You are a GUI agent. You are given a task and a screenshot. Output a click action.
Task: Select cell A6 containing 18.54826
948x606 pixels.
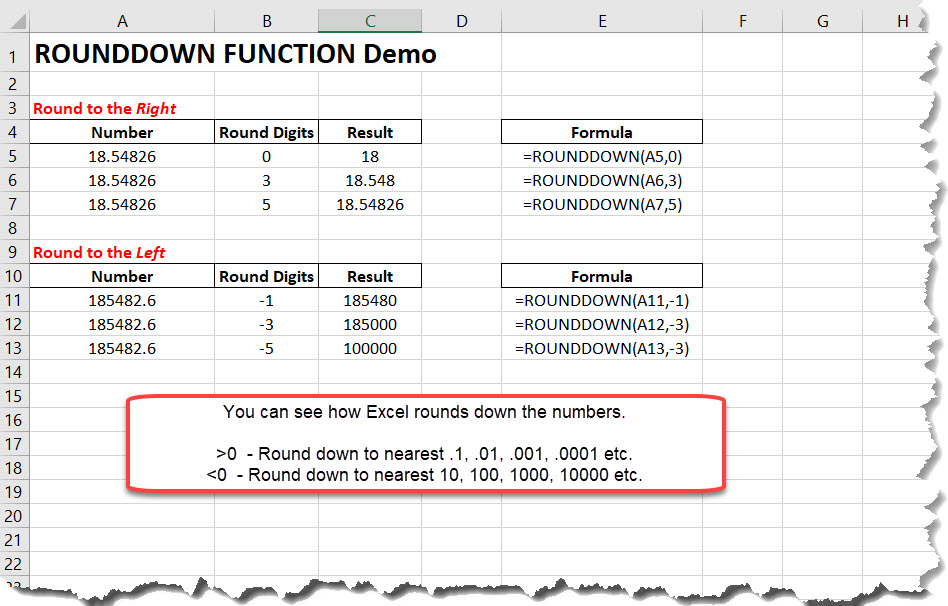(x=122, y=180)
